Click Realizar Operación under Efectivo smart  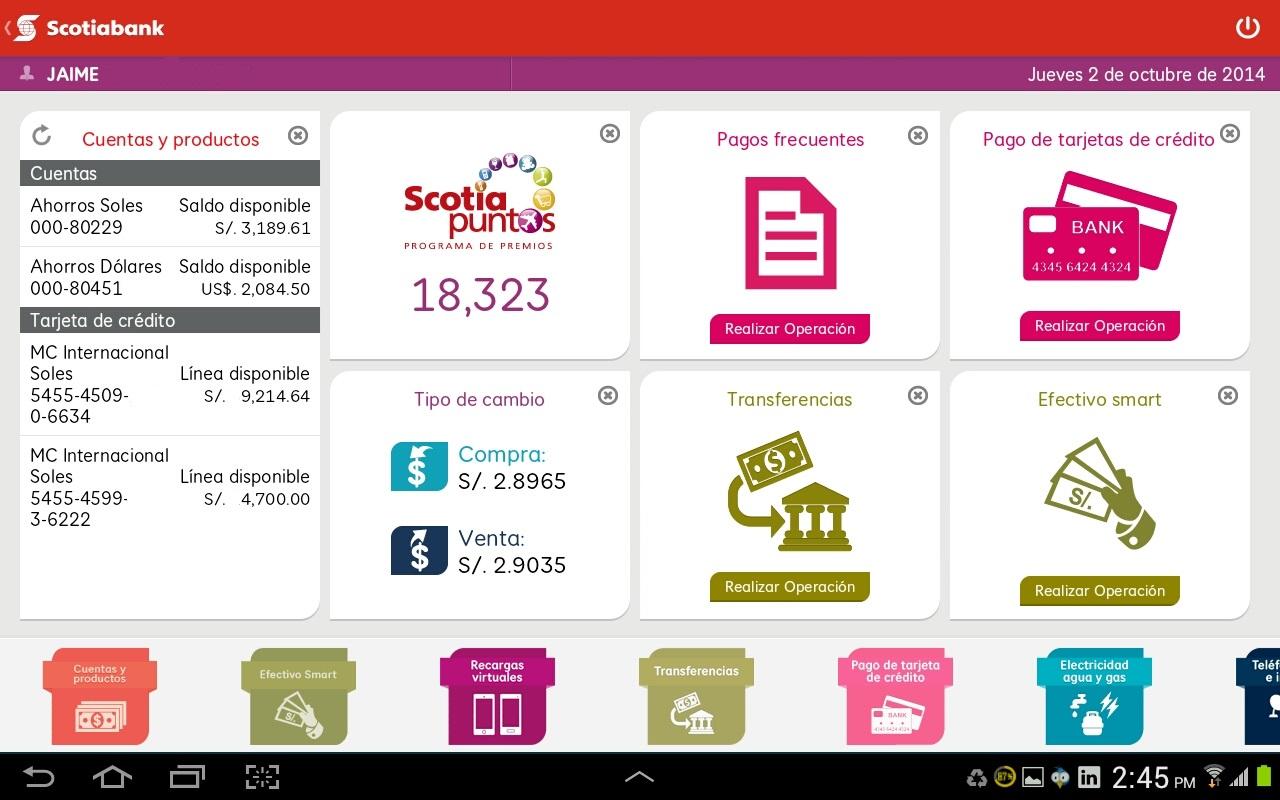1100,591
